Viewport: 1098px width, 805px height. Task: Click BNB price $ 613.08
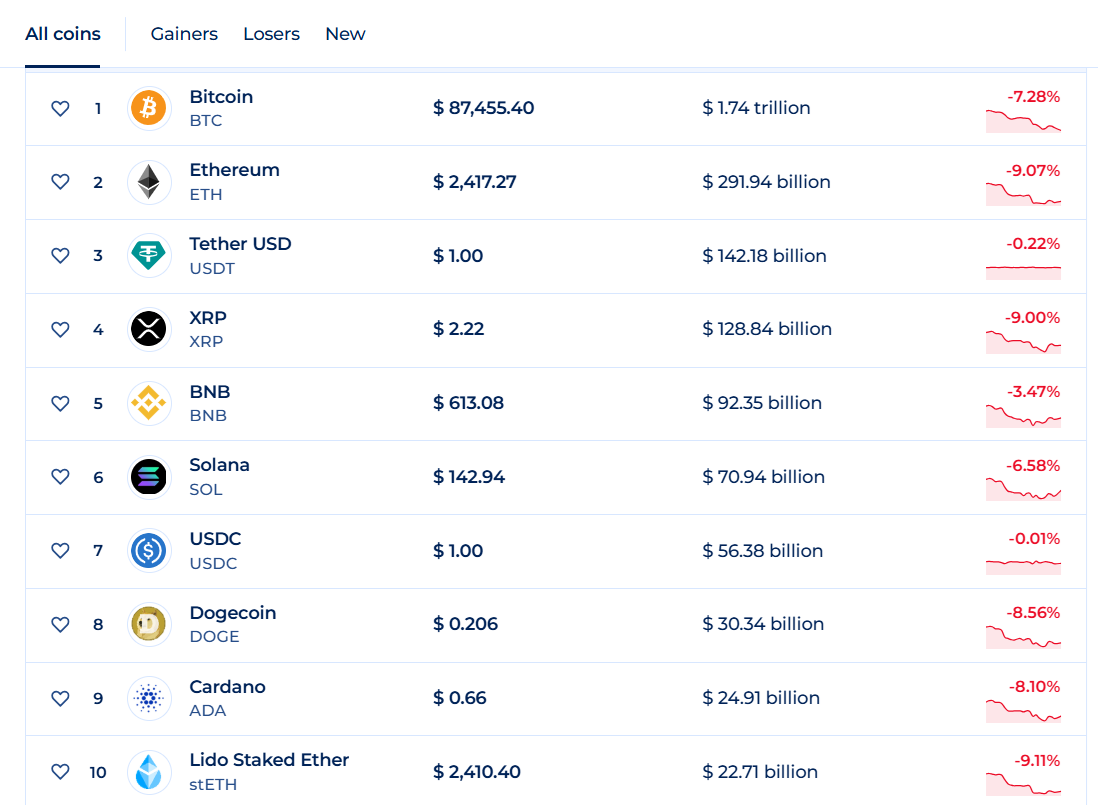[468, 403]
